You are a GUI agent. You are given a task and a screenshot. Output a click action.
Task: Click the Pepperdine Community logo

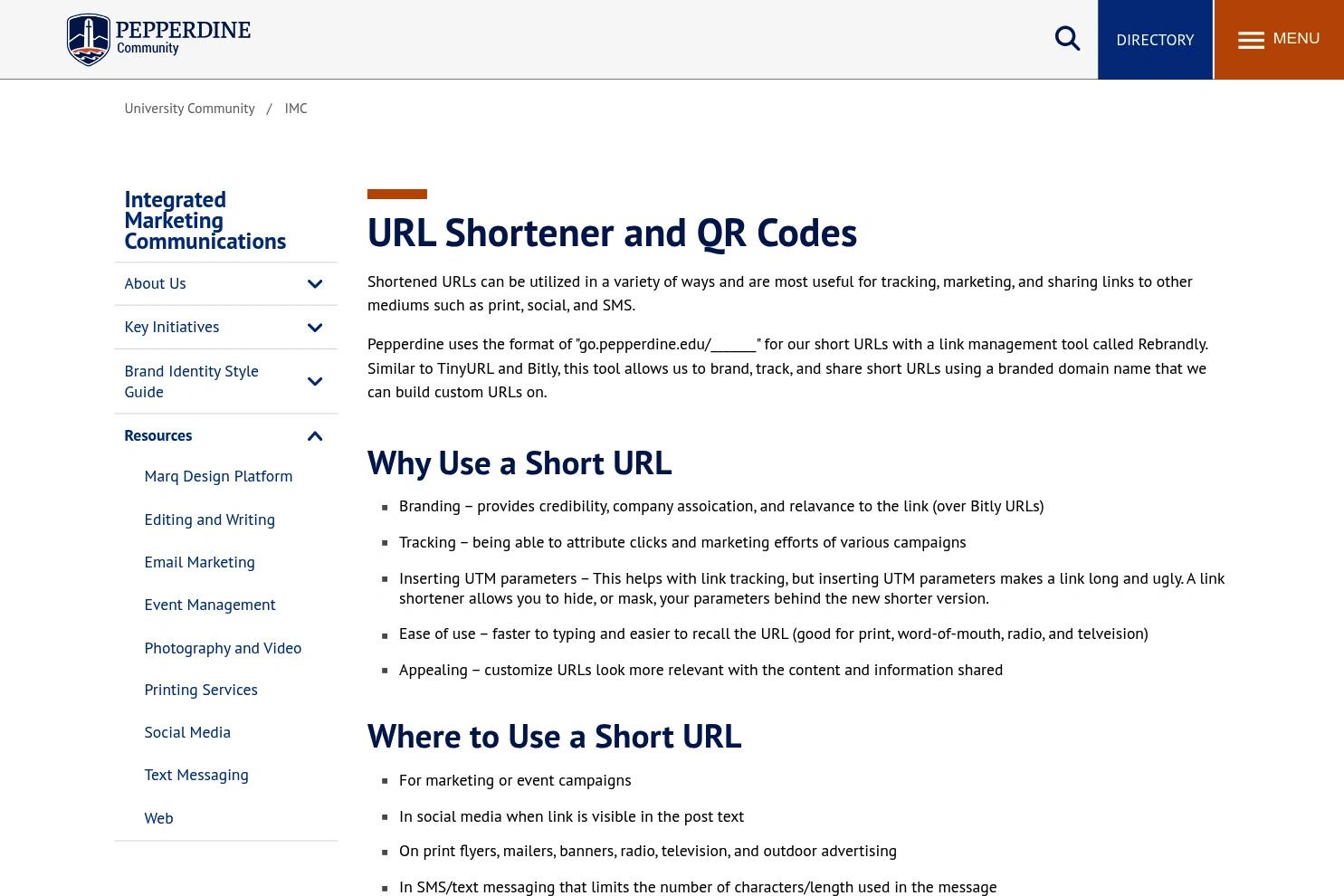point(158,40)
